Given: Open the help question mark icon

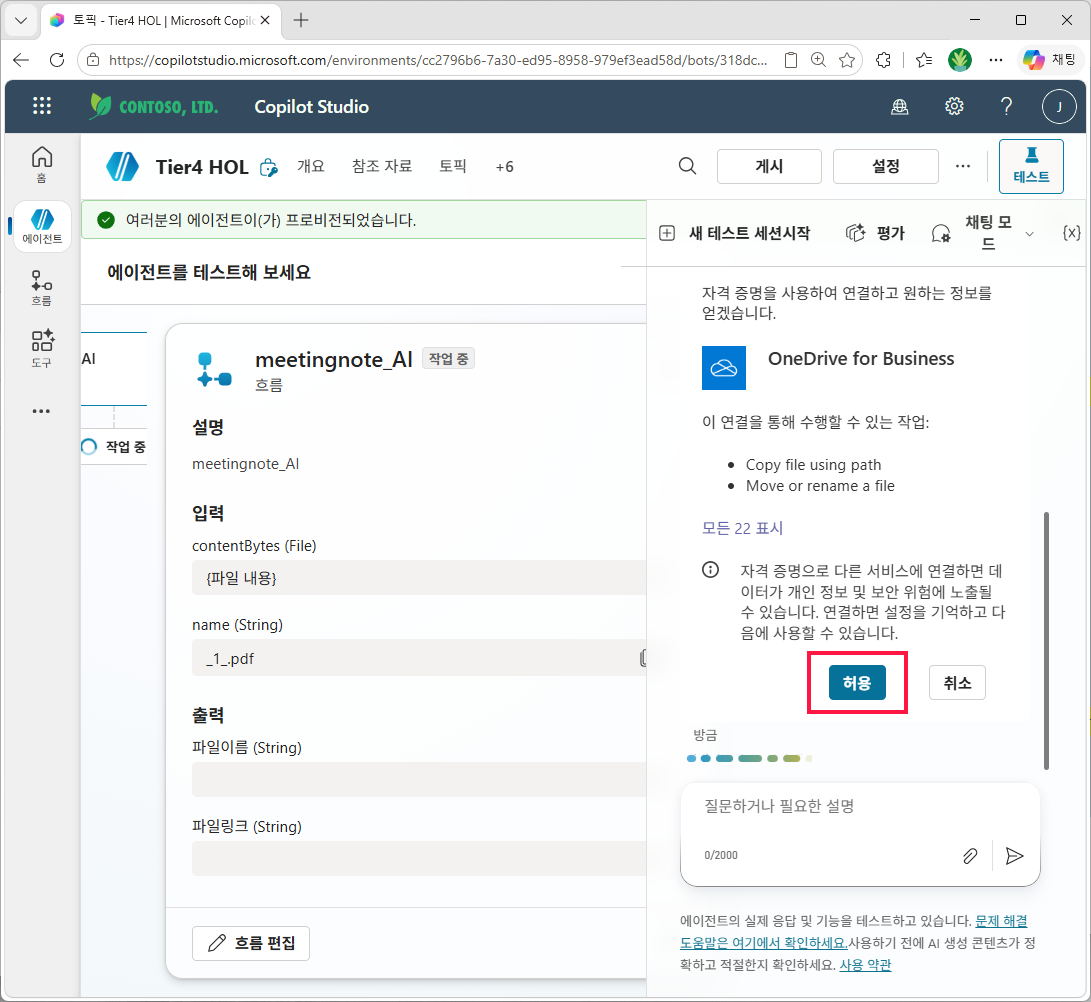Looking at the screenshot, I should pos(1006,106).
